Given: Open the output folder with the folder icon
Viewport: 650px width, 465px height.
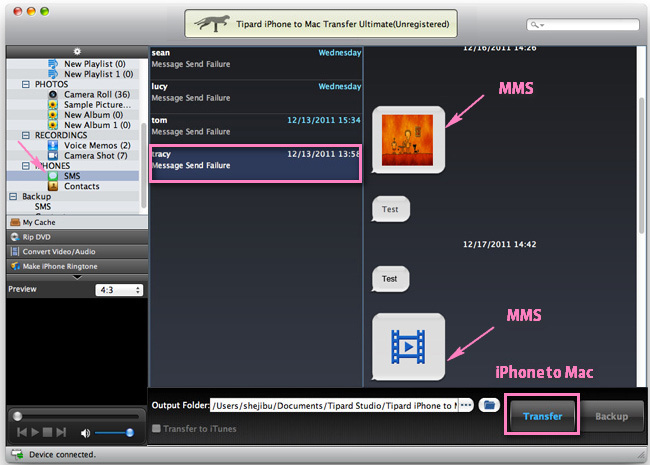Looking at the screenshot, I should coord(489,405).
